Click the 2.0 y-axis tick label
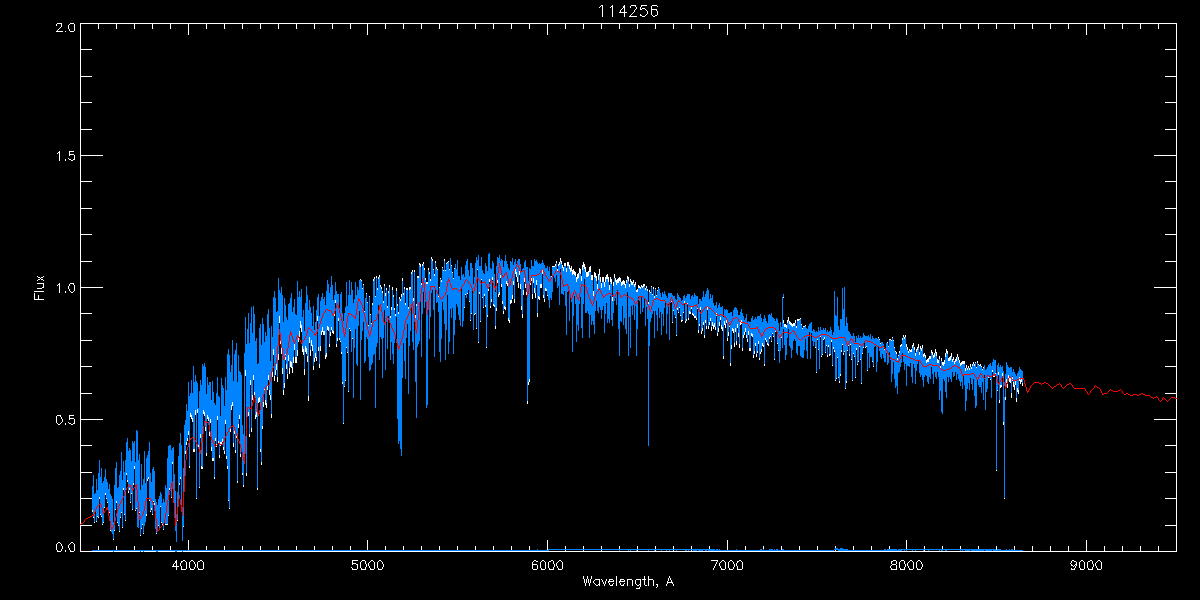 (x=64, y=27)
